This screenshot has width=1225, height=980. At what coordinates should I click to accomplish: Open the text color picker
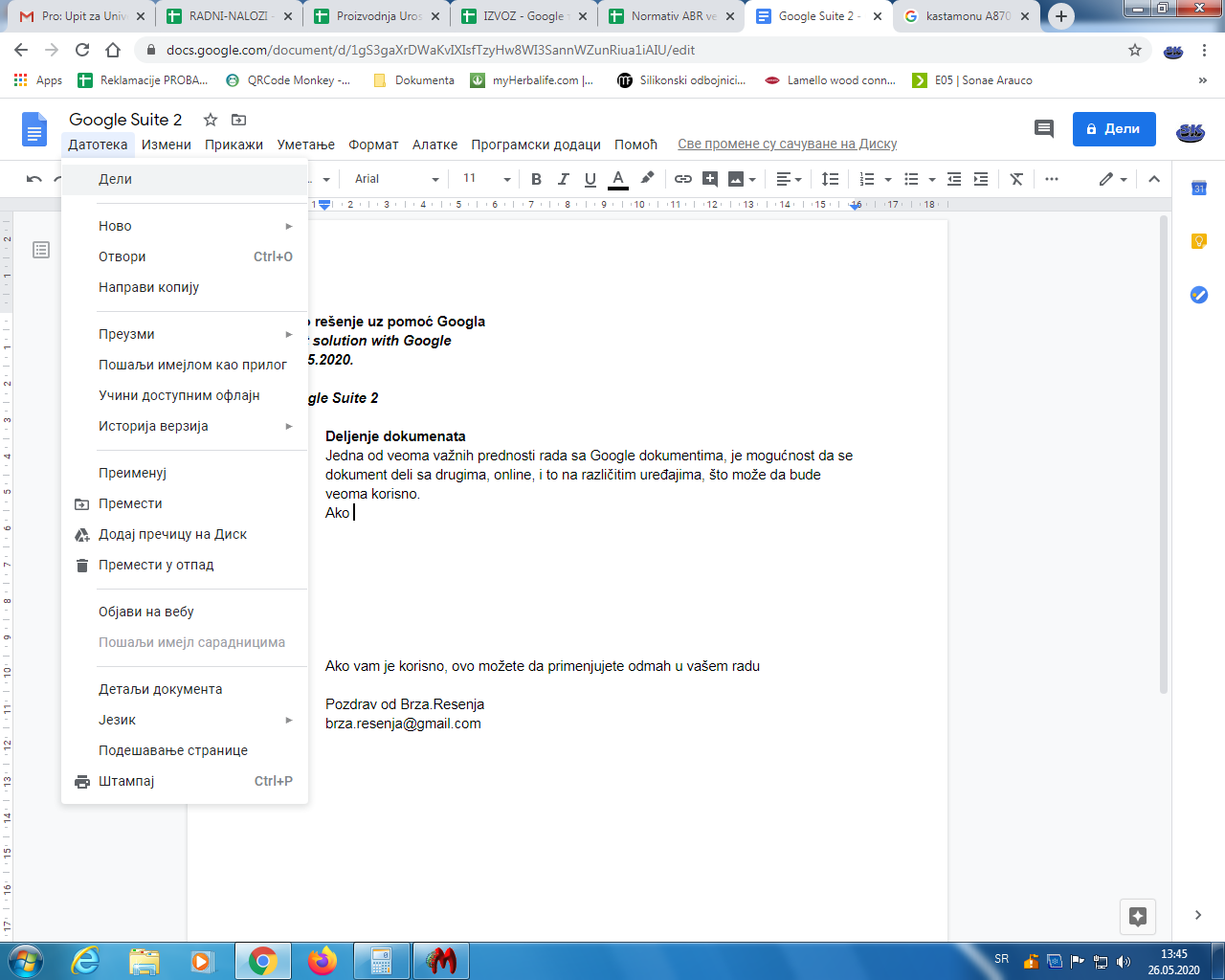[x=618, y=179]
